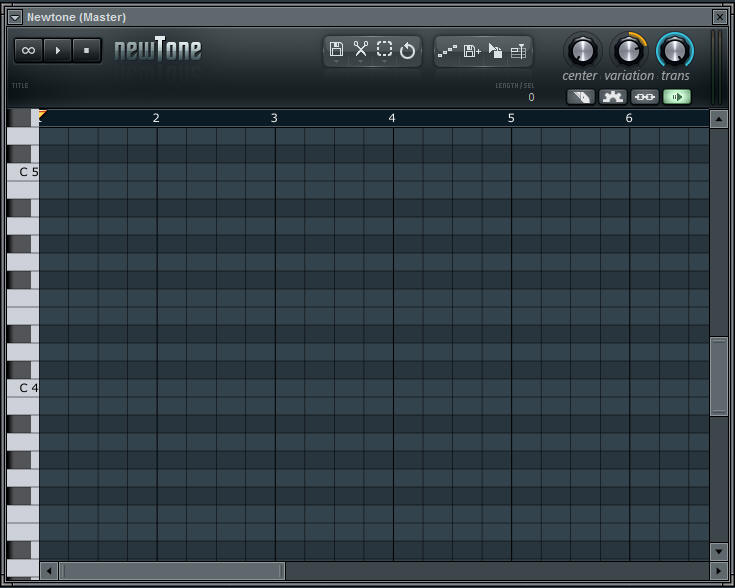Click the C 5 piano key

coord(22,172)
